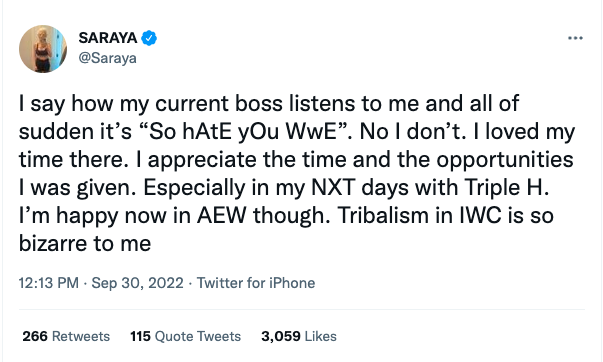Click the SARAYA display name
This screenshot has height=362, width=603.
108,38
